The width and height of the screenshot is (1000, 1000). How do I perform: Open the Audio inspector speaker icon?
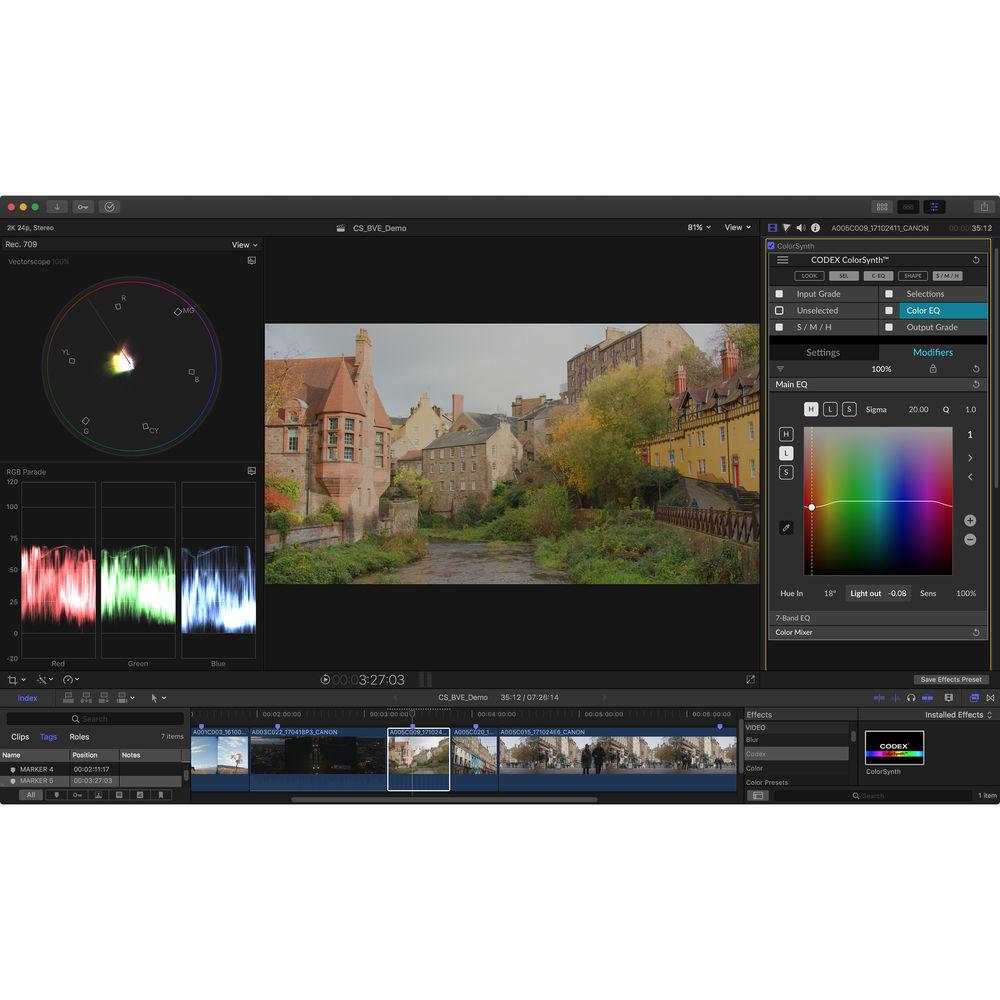tap(799, 228)
